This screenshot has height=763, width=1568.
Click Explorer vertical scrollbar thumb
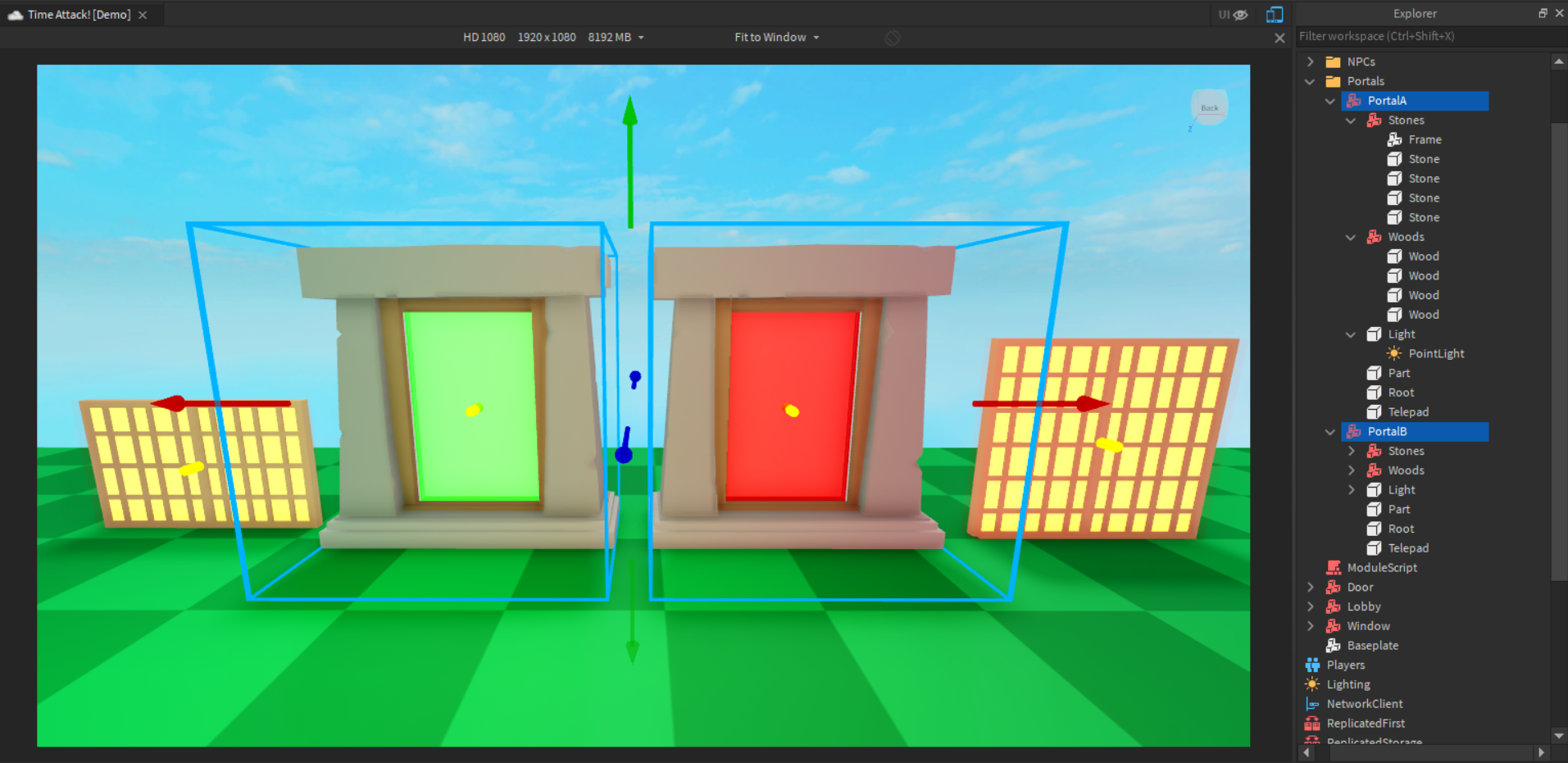tap(1559, 352)
